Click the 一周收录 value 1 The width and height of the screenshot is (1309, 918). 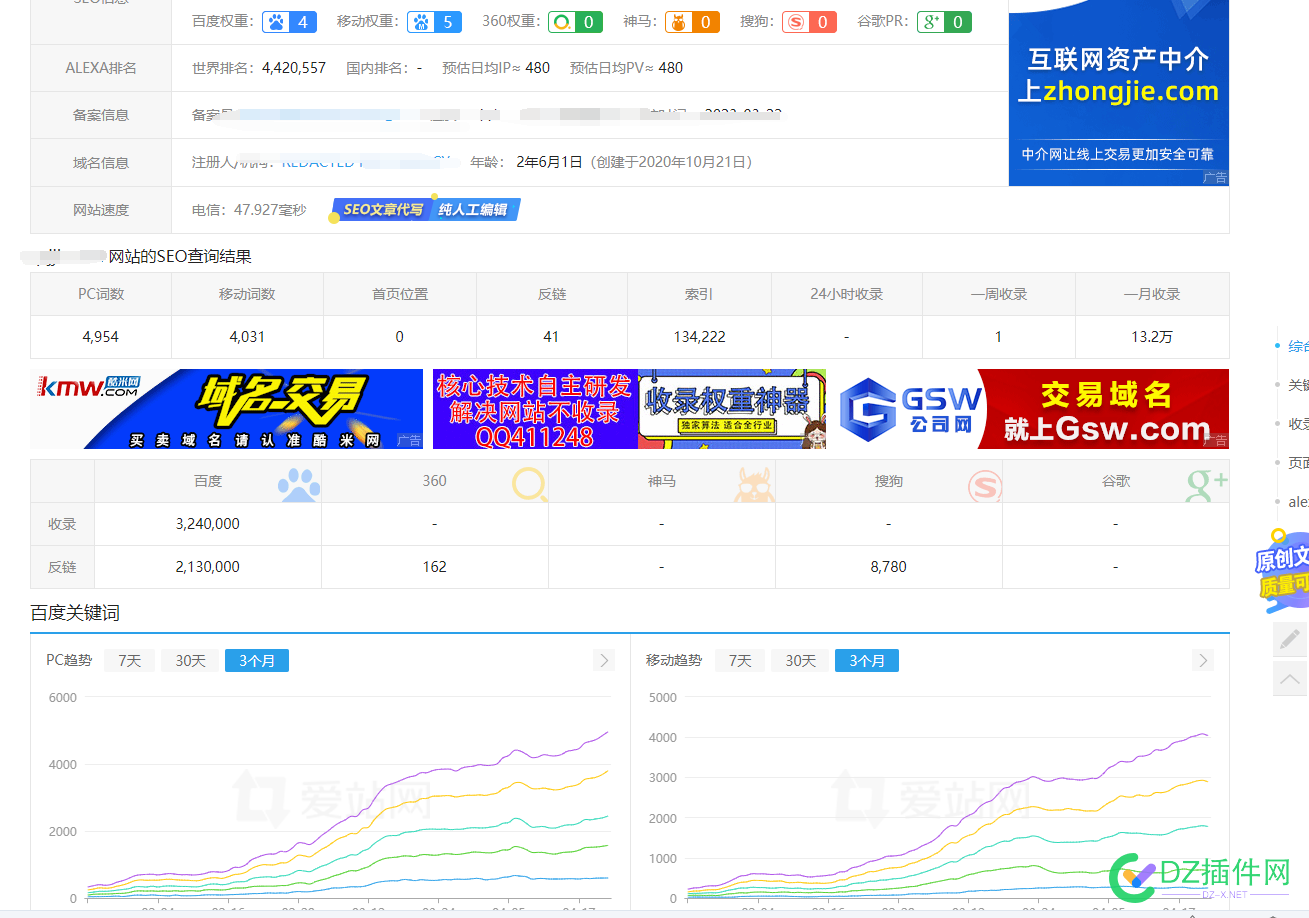pyautogui.click(x=998, y=337)
